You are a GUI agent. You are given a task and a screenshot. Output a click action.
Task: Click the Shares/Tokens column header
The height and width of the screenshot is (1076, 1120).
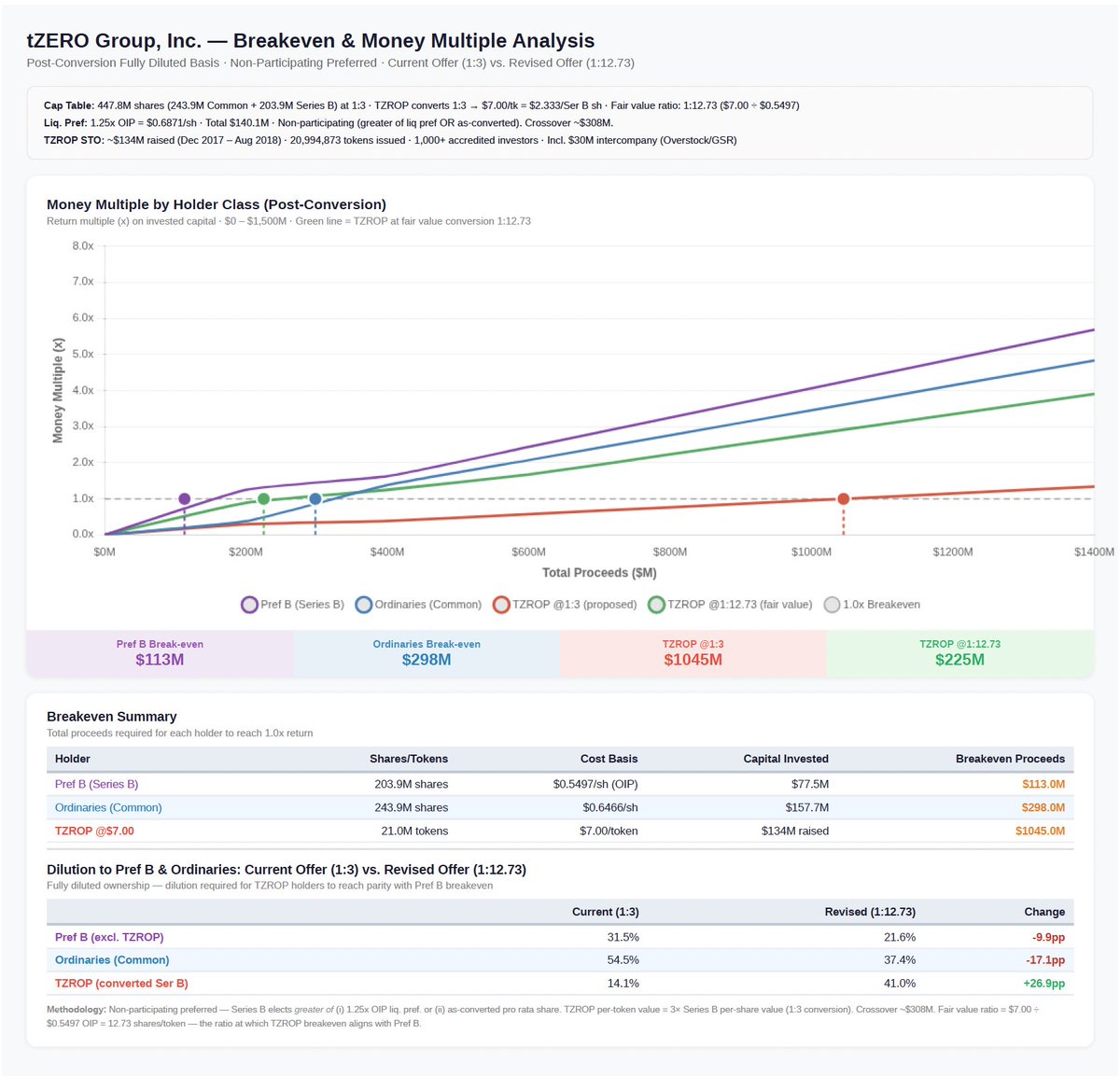(409, 759)
